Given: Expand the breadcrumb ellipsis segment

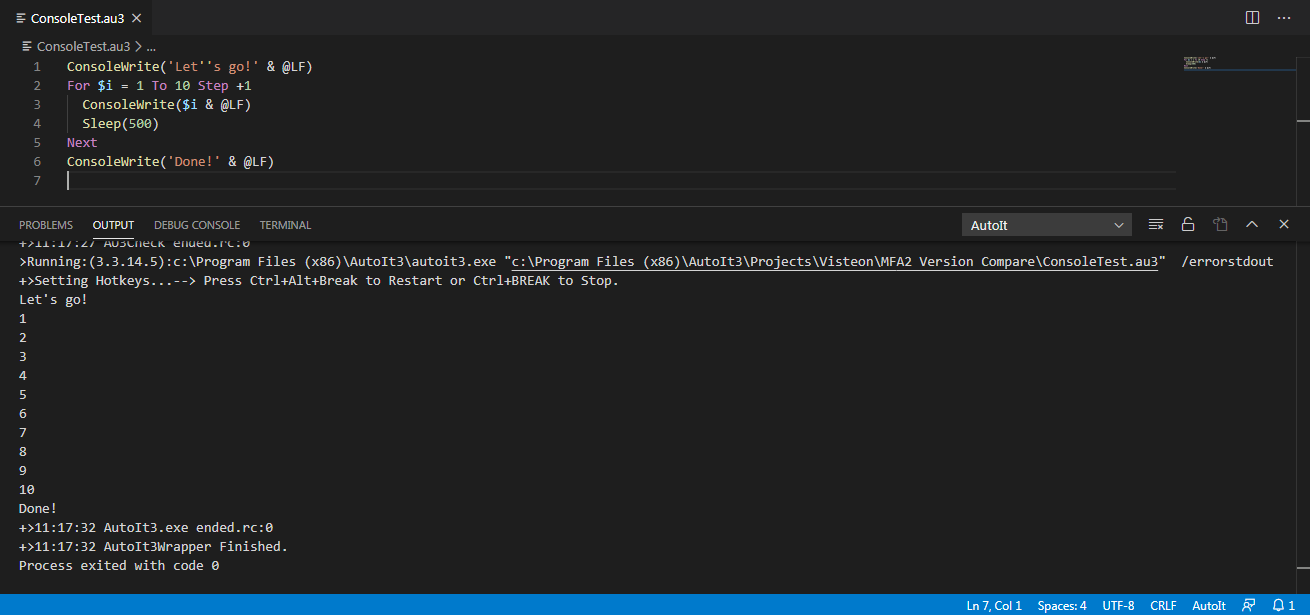Looking at the screenshot, I should tap(151, 46).
